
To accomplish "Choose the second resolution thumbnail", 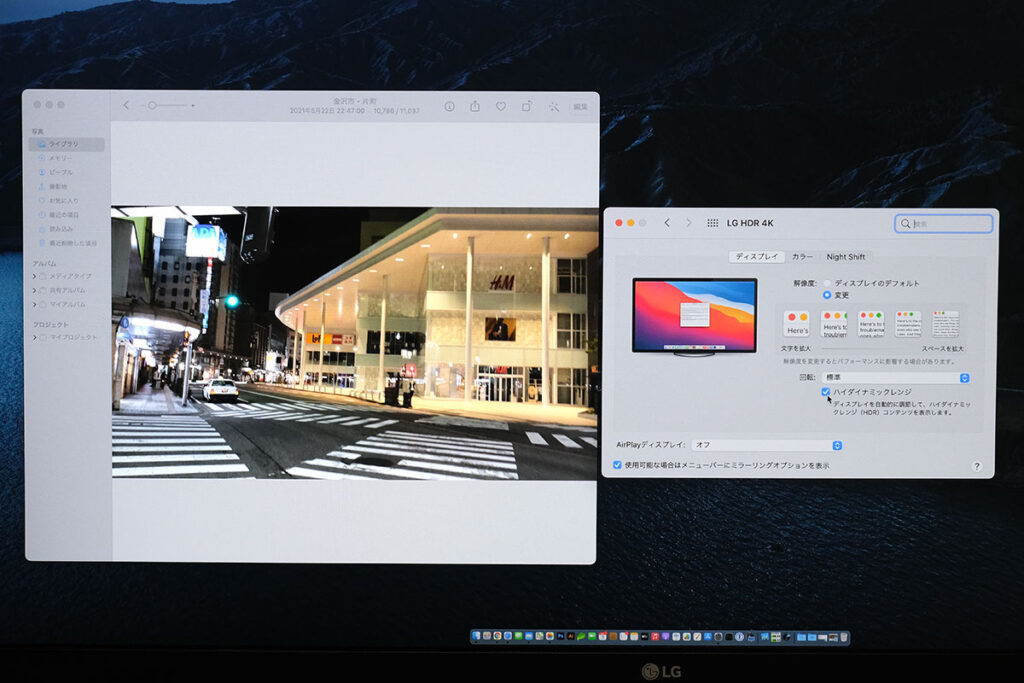I will 834,324.
